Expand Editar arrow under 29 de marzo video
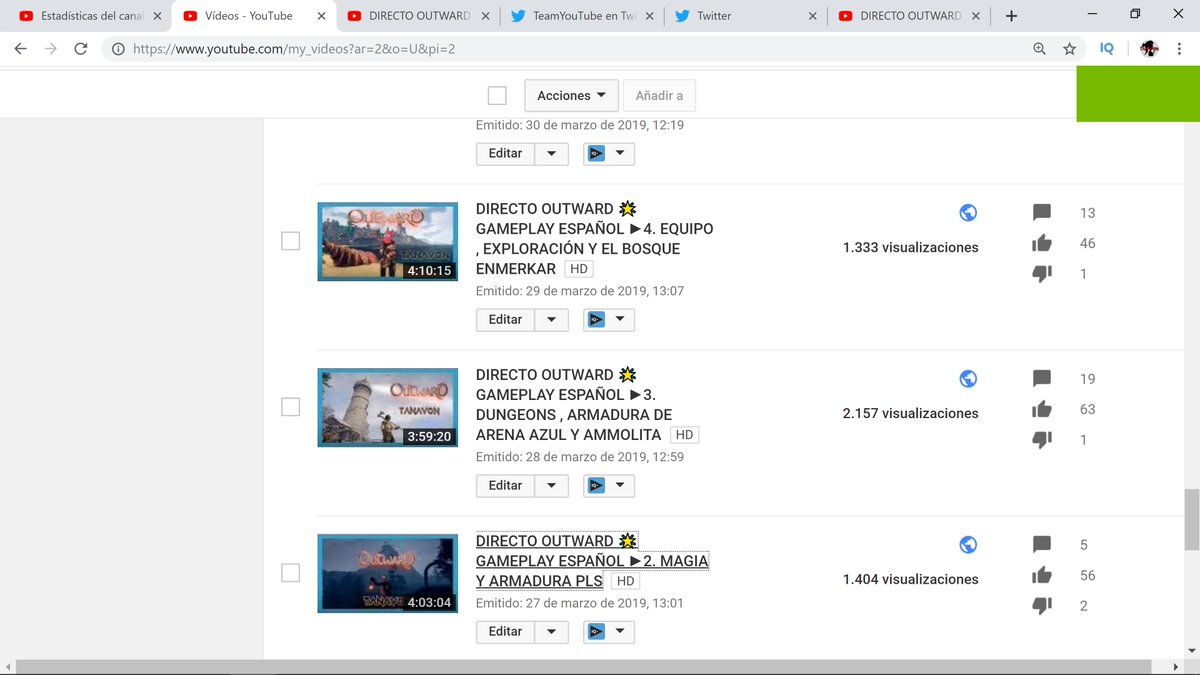The width and height of the screenshot is (1200, 675). click(x=551, y=320)
